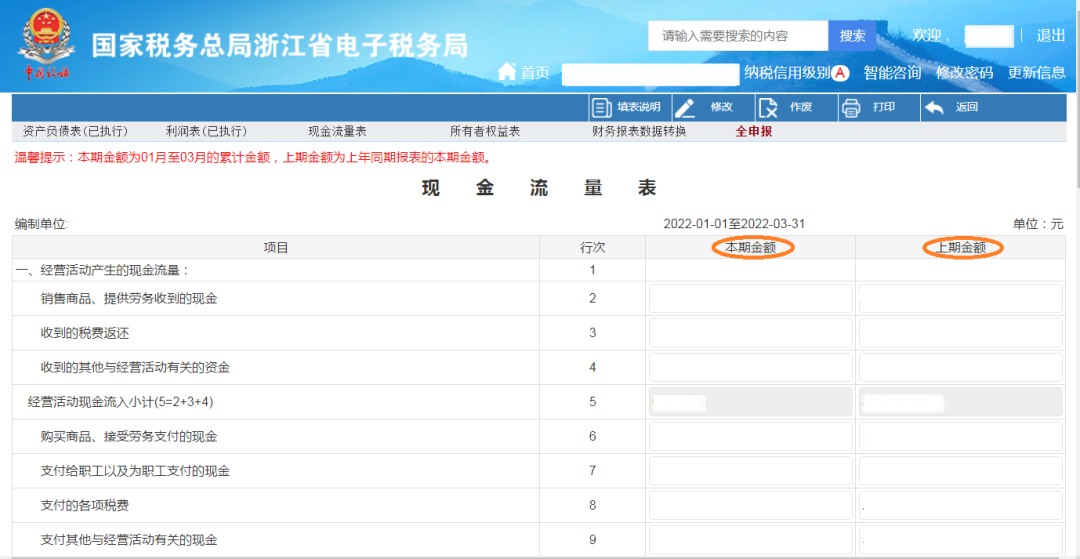Screen dimensions: 1080x559
Task: Click 收到的税费返还 row label
Action: [x=85, y=333]
